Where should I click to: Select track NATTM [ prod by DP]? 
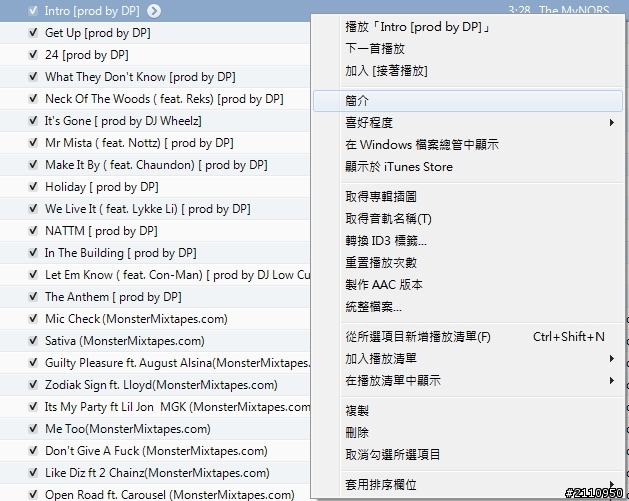(101, 231)
